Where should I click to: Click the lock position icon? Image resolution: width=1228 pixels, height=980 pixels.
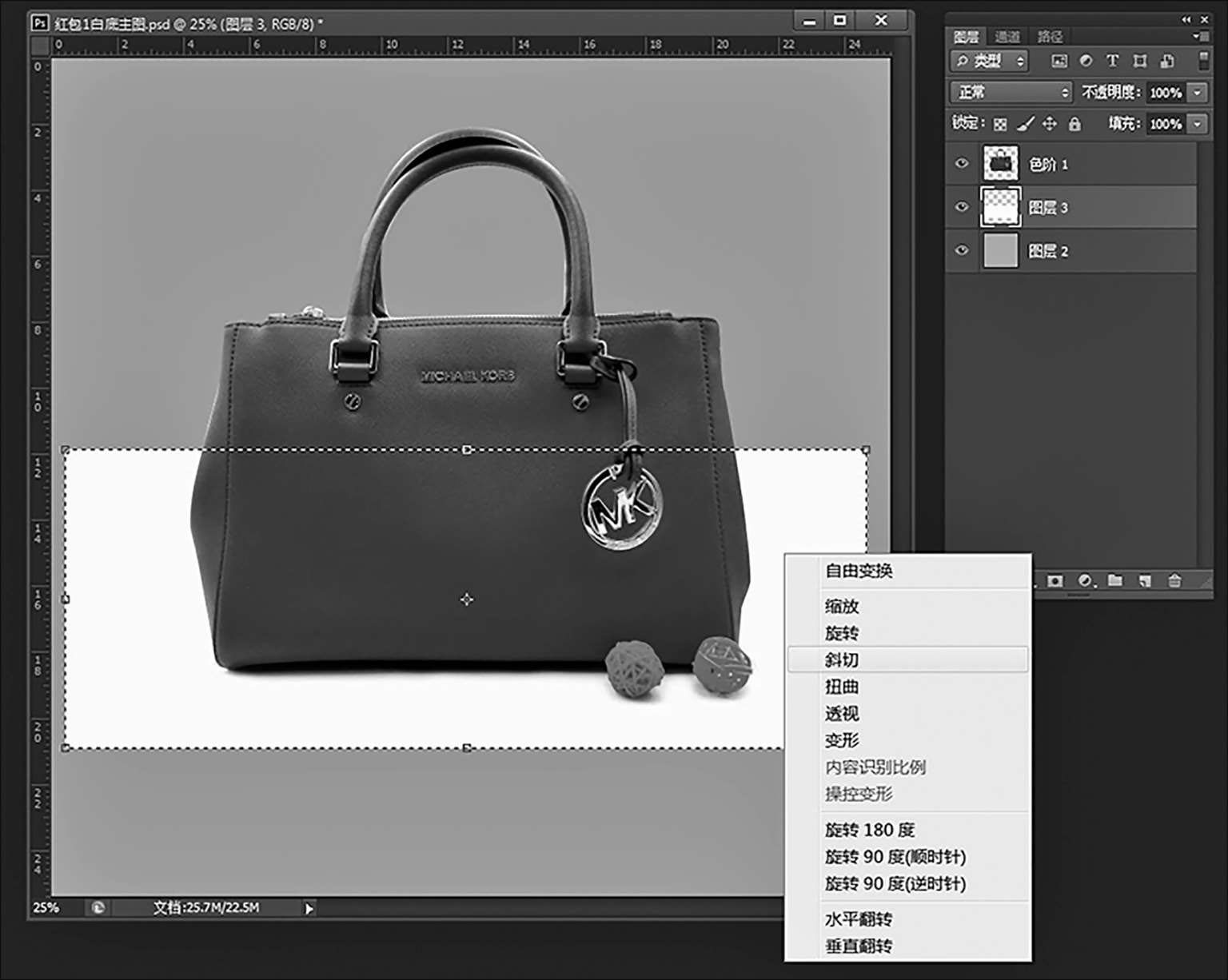coord(1050,124)
